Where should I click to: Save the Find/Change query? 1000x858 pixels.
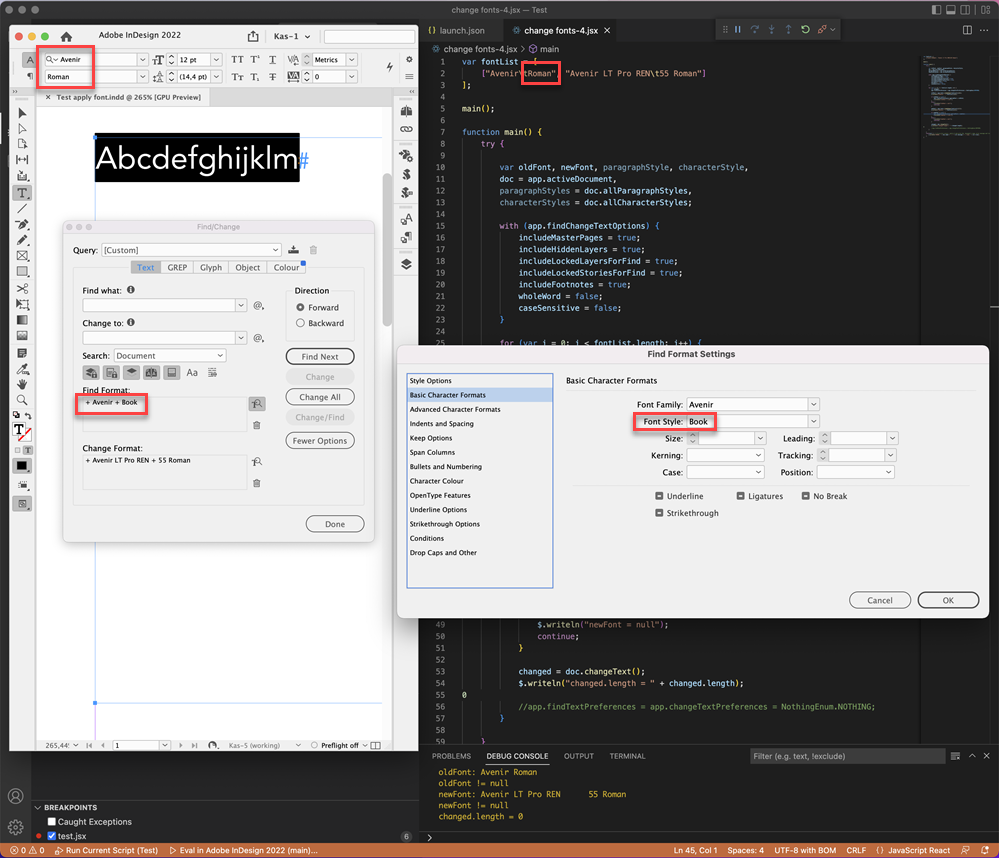click(x=293, y=249)
